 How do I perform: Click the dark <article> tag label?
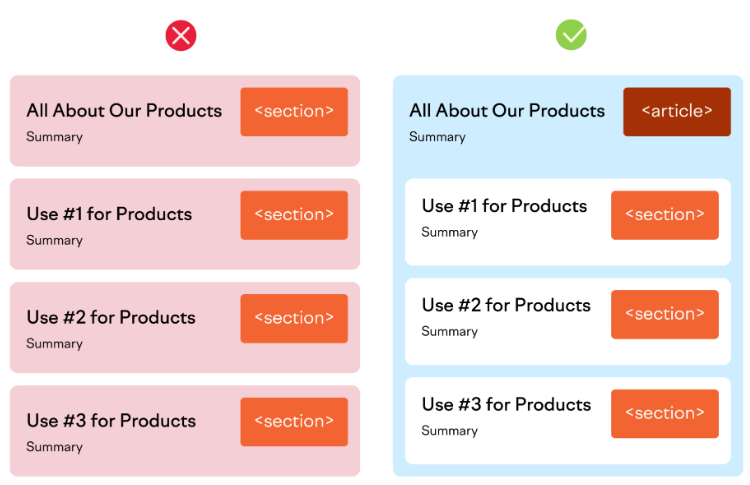point(677,111)
